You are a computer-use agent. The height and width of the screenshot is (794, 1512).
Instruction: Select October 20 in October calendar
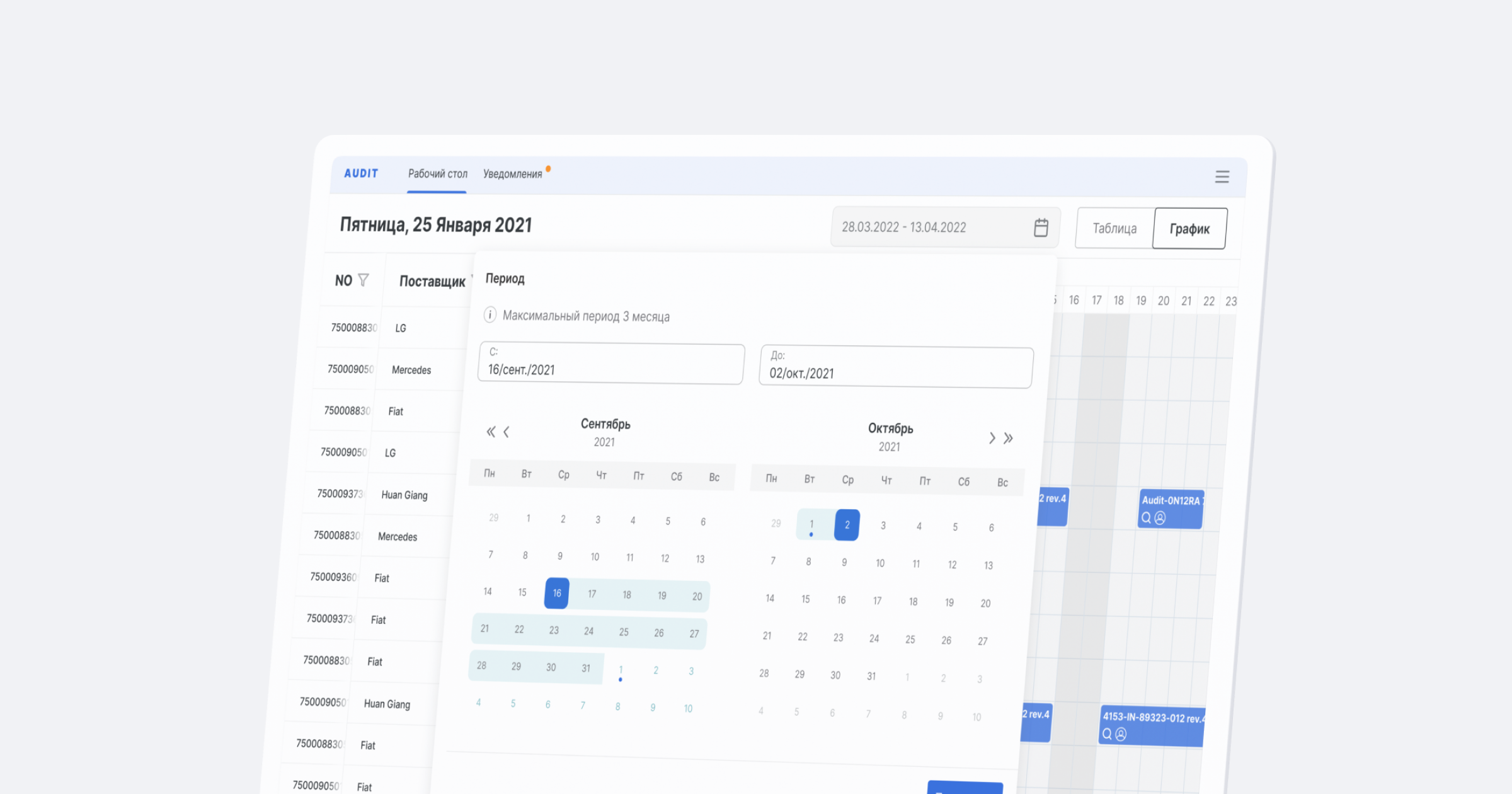985,604
